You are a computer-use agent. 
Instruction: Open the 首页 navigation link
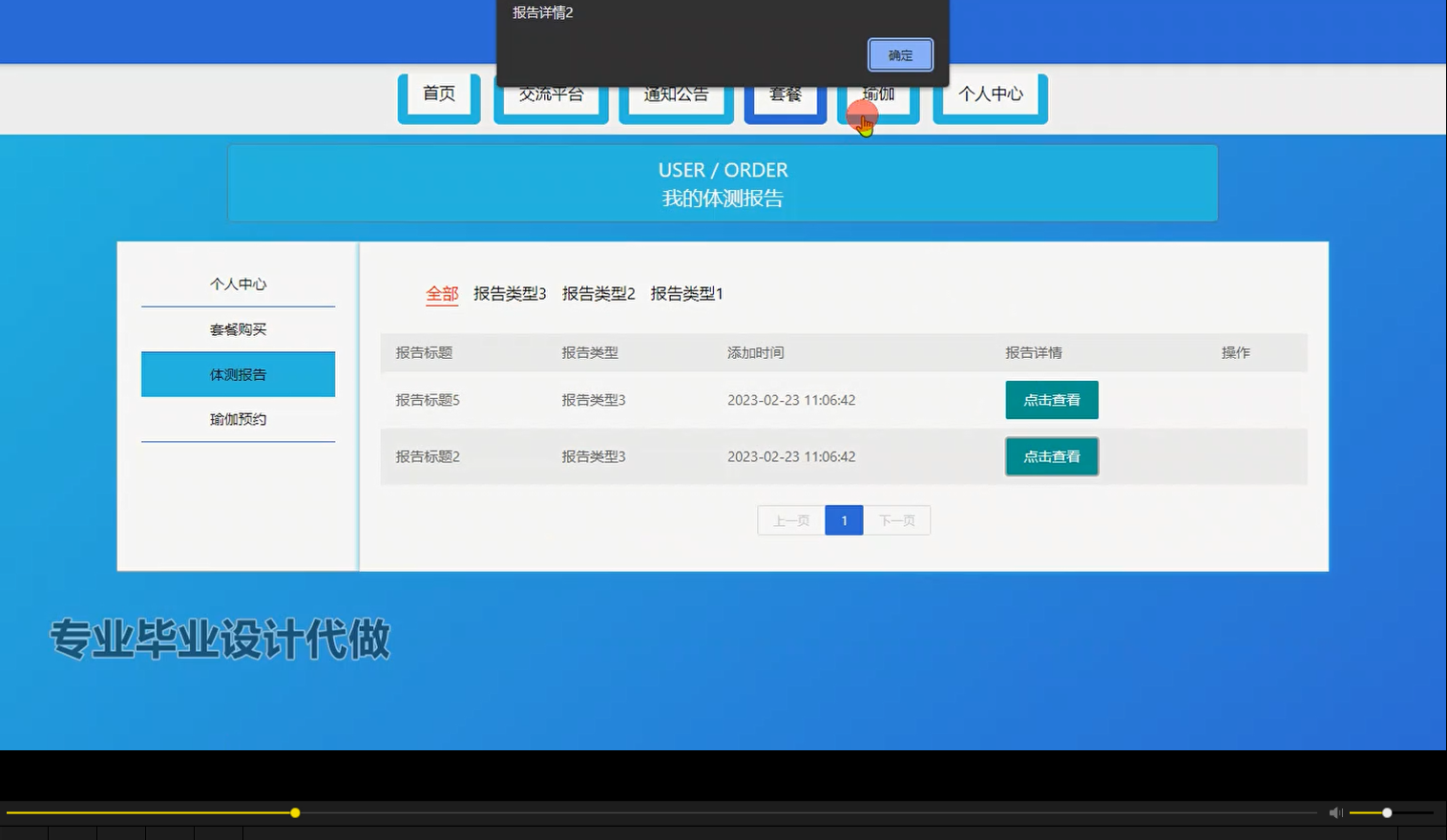438,94
